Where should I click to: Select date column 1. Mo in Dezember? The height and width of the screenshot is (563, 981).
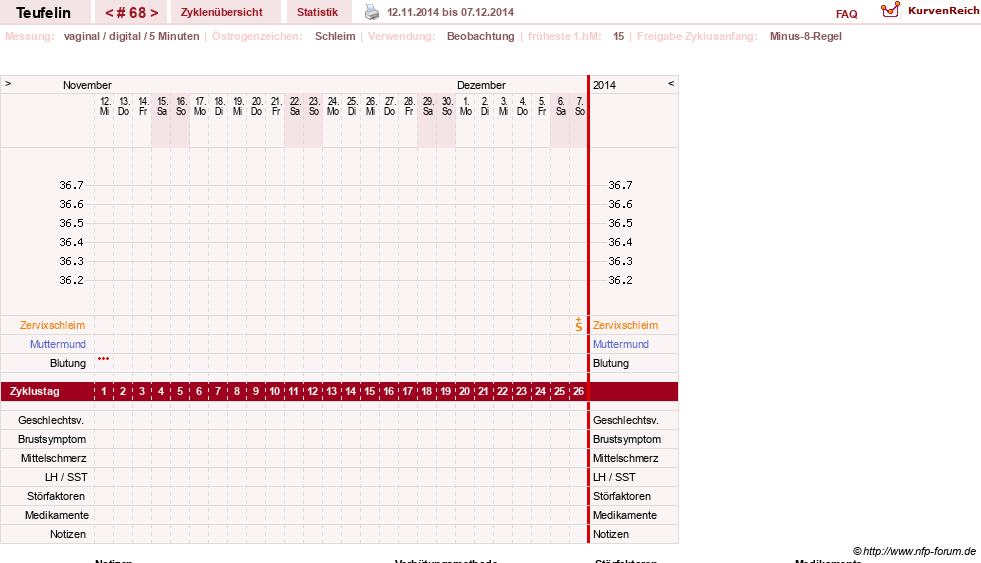pyautogui.click(x=465, y=106)
